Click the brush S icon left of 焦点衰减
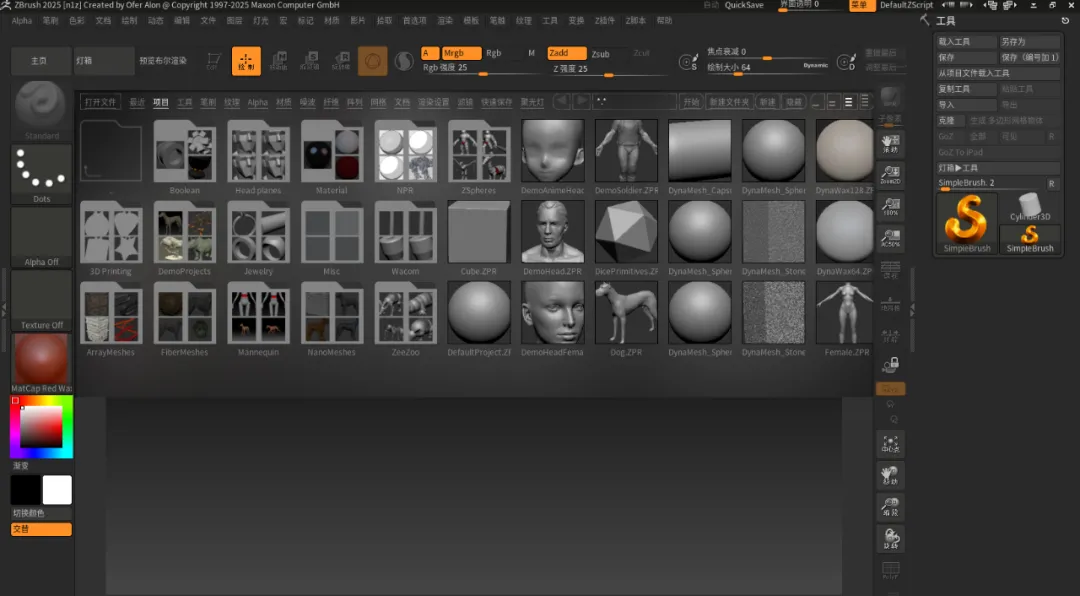The height and width of the screenshot is (596, 1080). (687, 62)
